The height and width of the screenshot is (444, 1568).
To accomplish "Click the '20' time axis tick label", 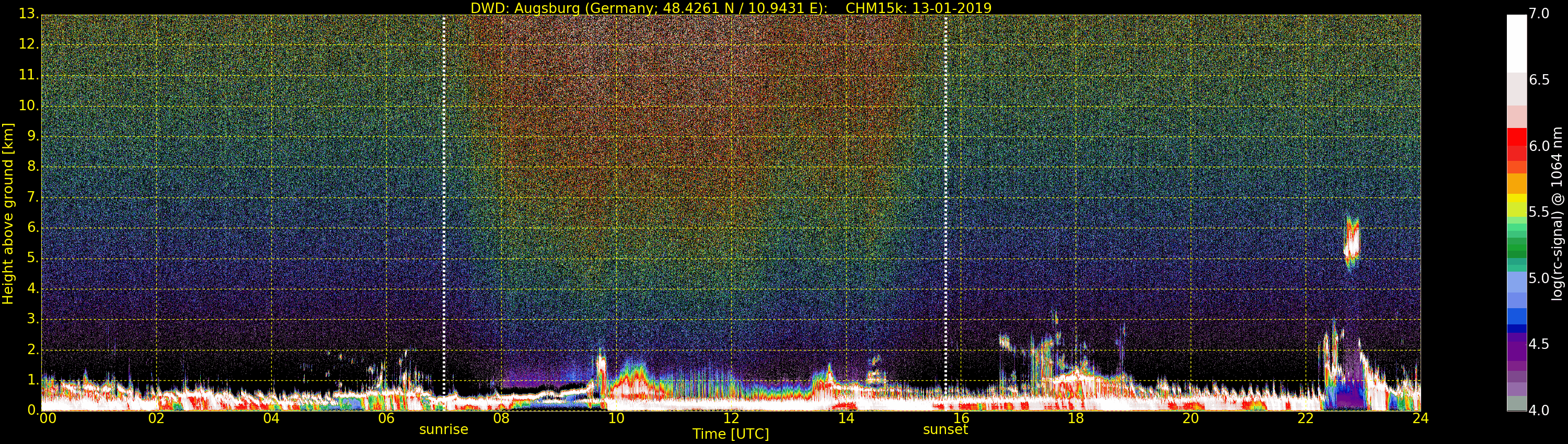I will click(x=1191, y=418).
